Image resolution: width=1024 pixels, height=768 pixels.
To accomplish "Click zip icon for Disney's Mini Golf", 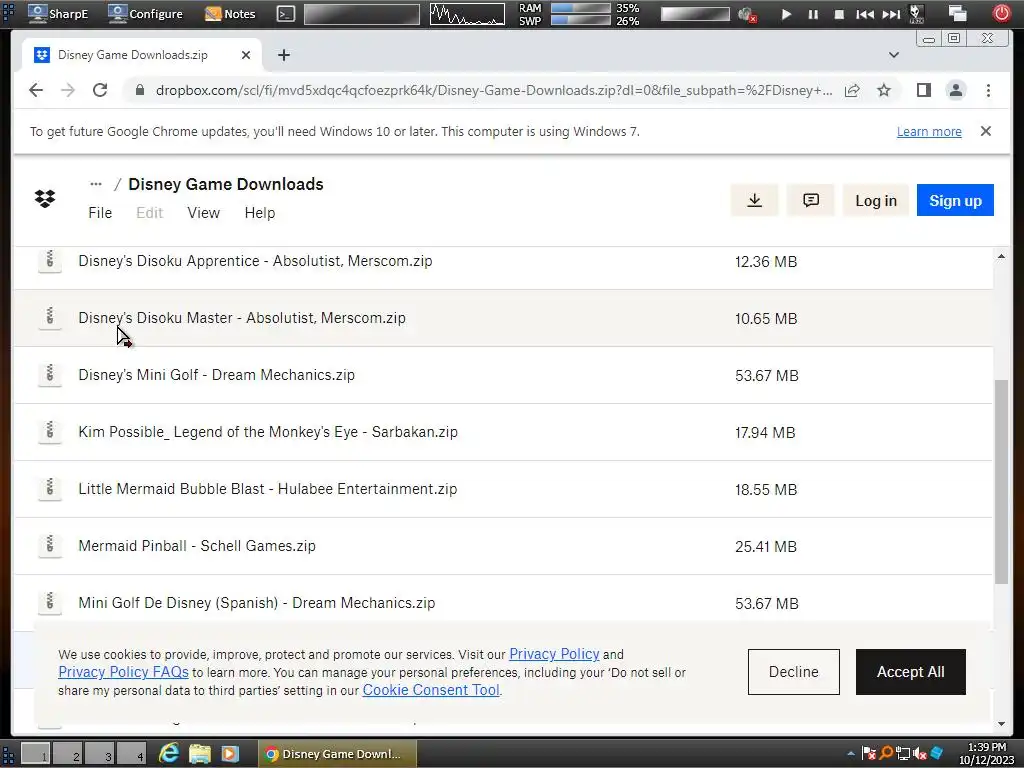I will (50, 375).
